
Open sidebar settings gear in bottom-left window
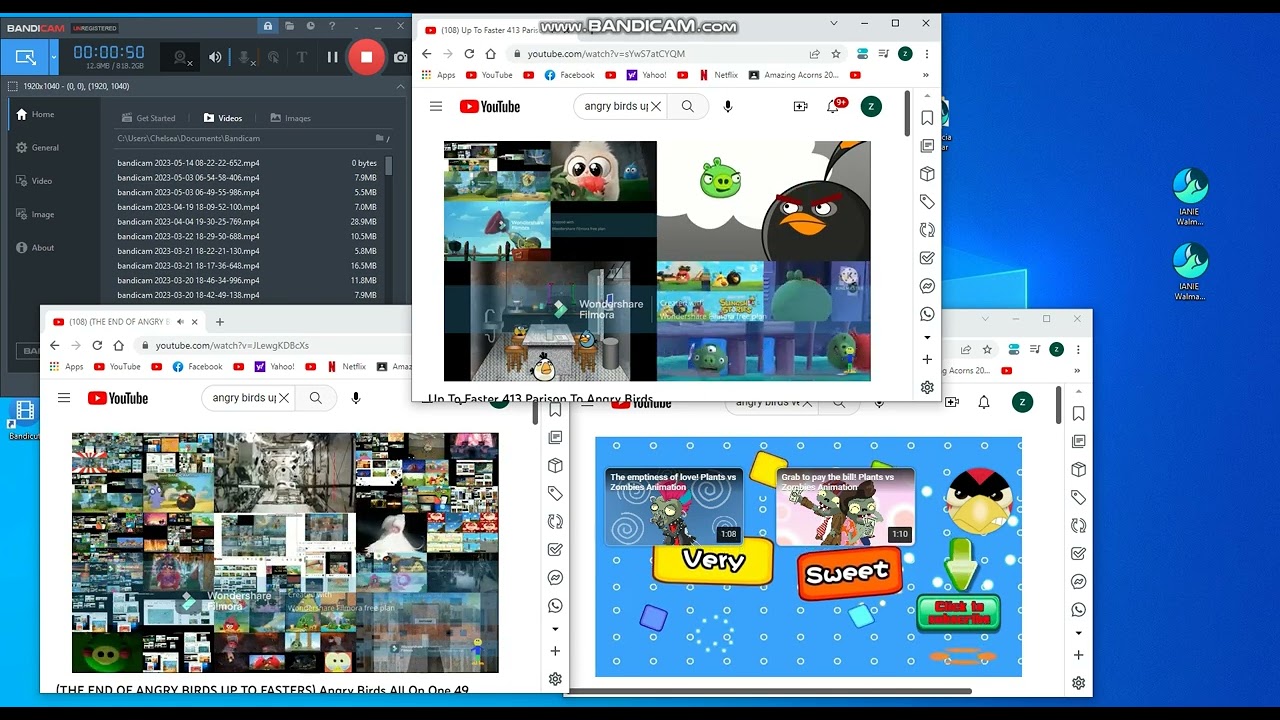point(555,679)
